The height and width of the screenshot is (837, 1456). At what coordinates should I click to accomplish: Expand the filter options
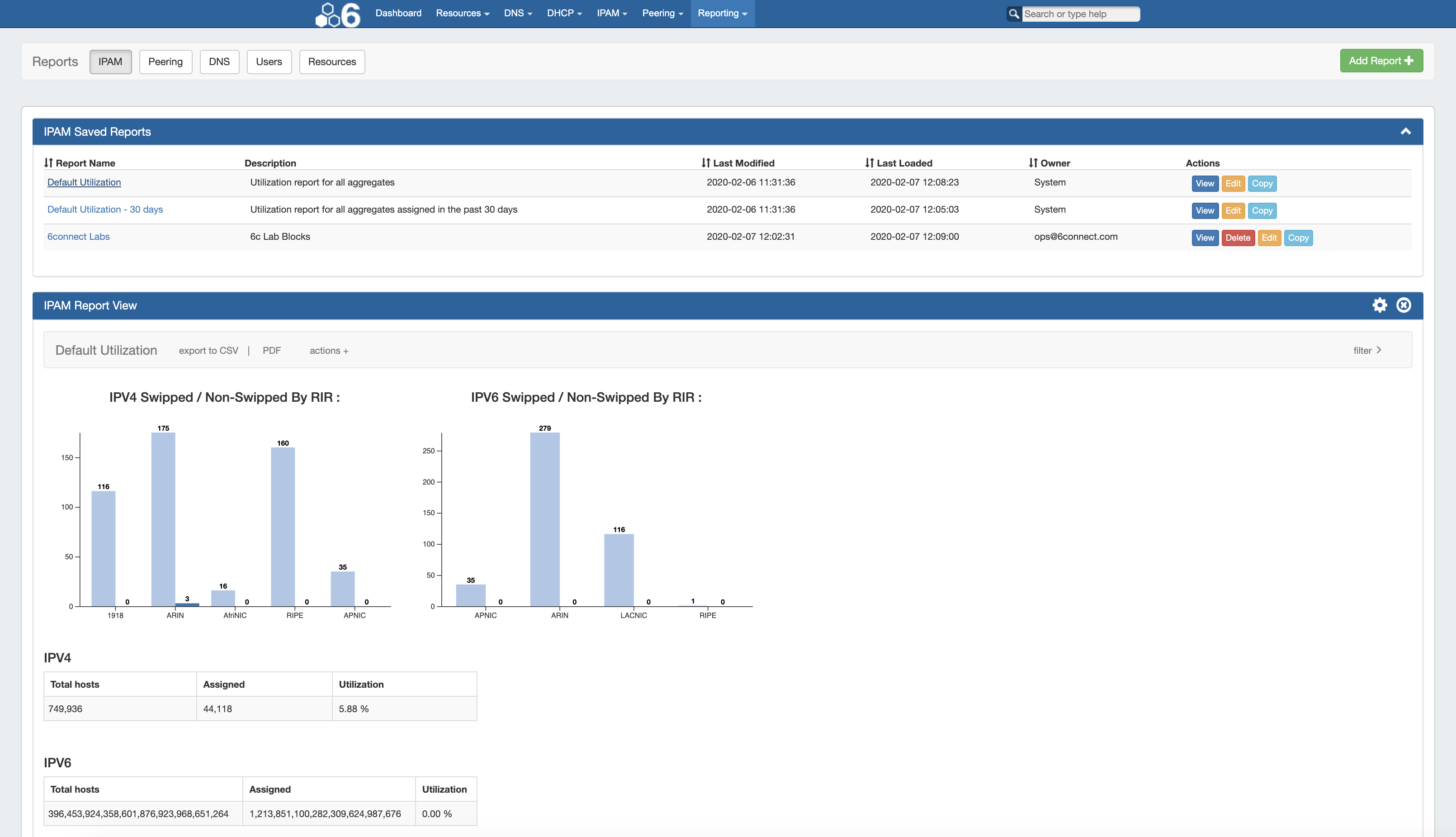point(1367,350)
